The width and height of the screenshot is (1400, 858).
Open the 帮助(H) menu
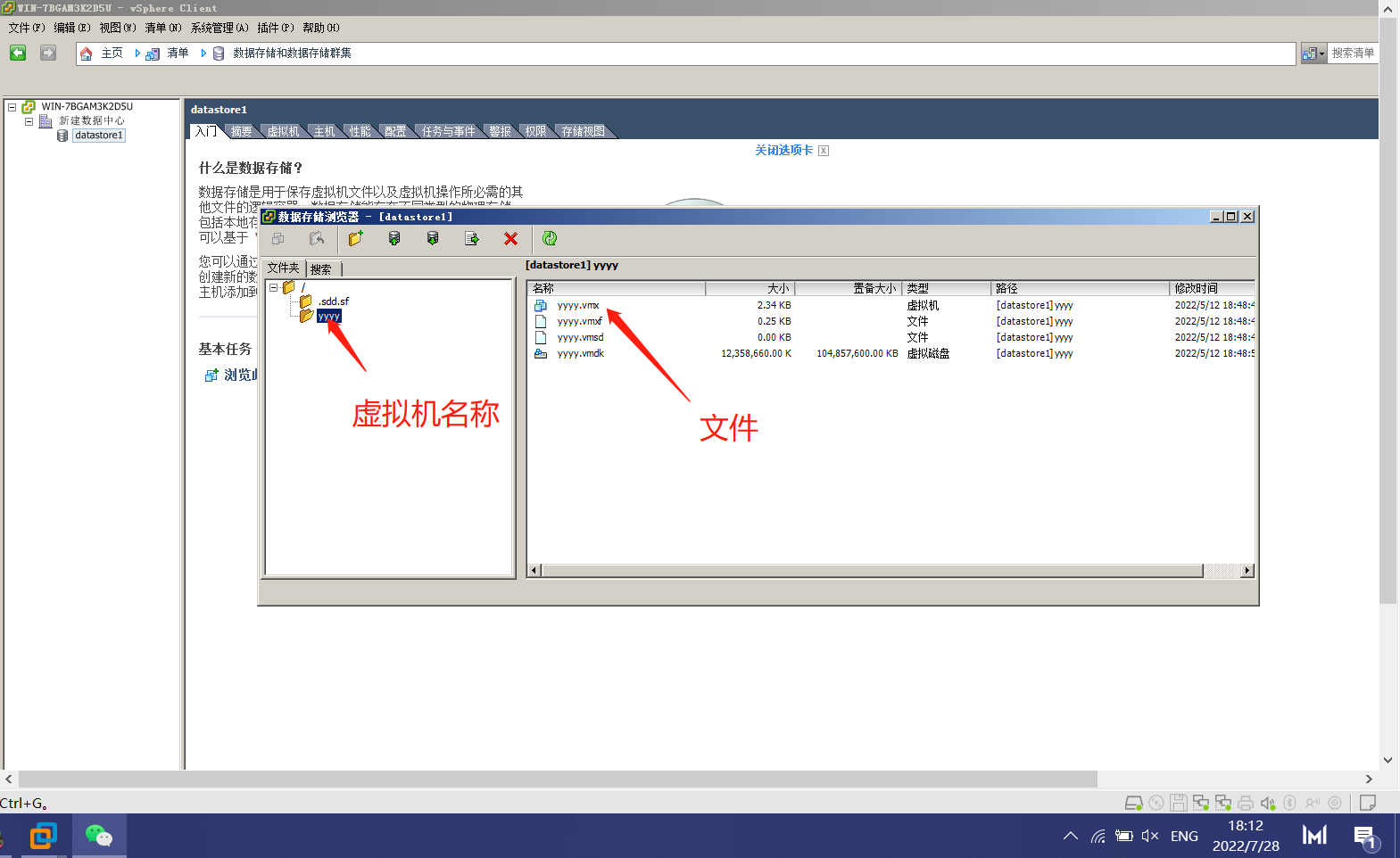321,28
